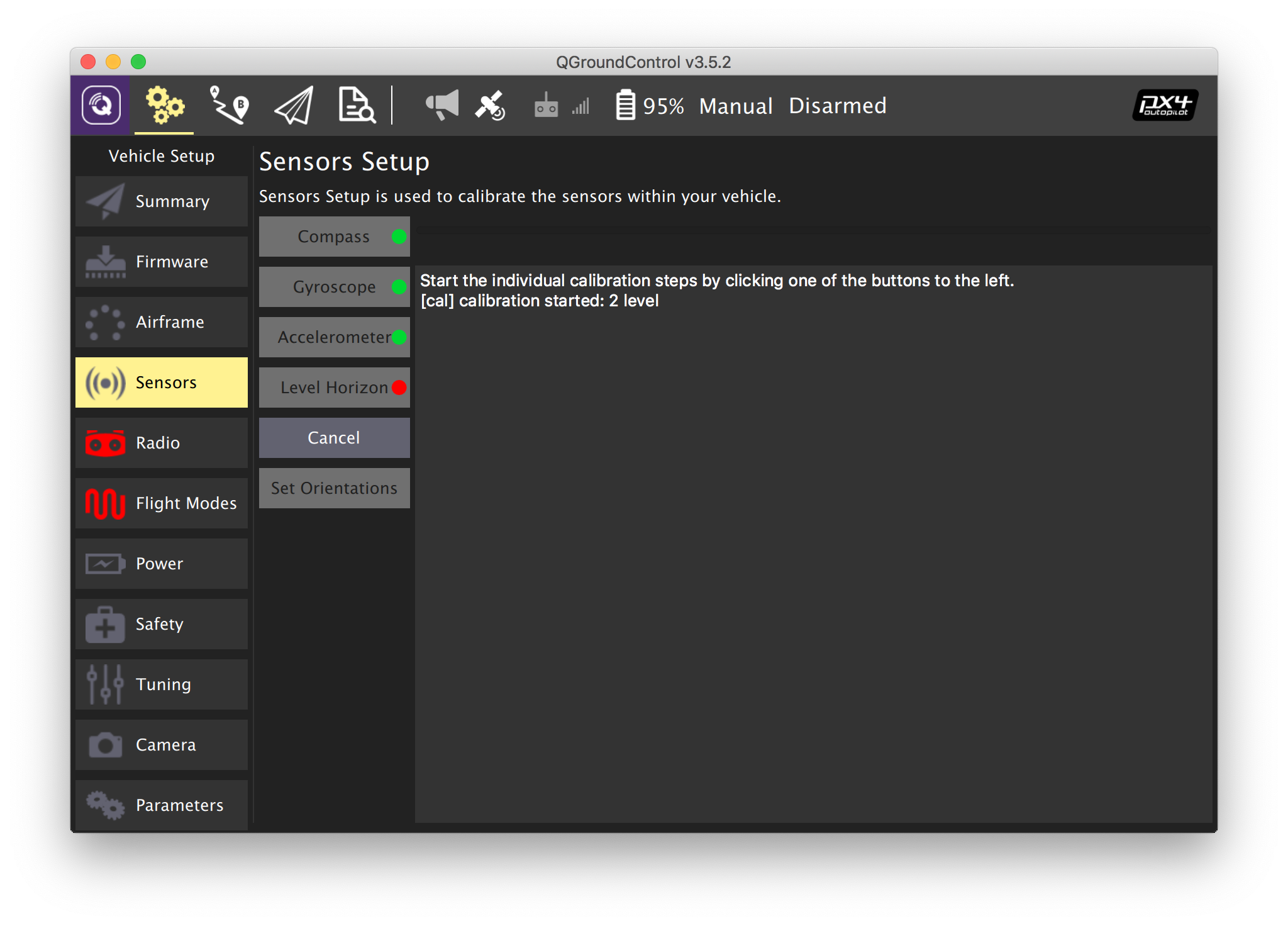This screenshot has width=1288, height=926.
Task: Open the QGroundControl application settings icon
Action: 101,105
